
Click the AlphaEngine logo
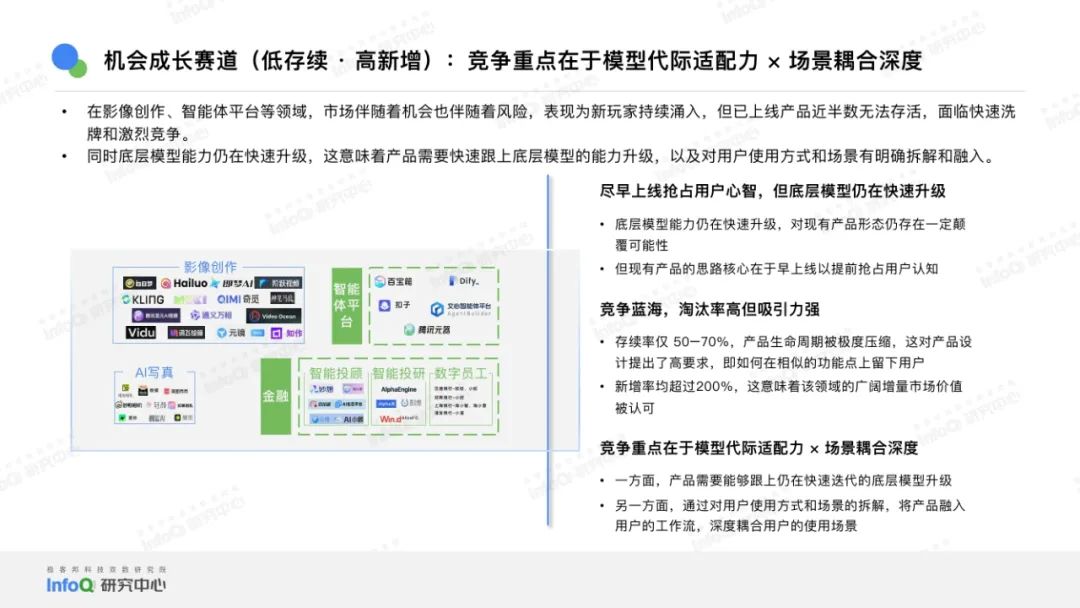click(399, 390)
